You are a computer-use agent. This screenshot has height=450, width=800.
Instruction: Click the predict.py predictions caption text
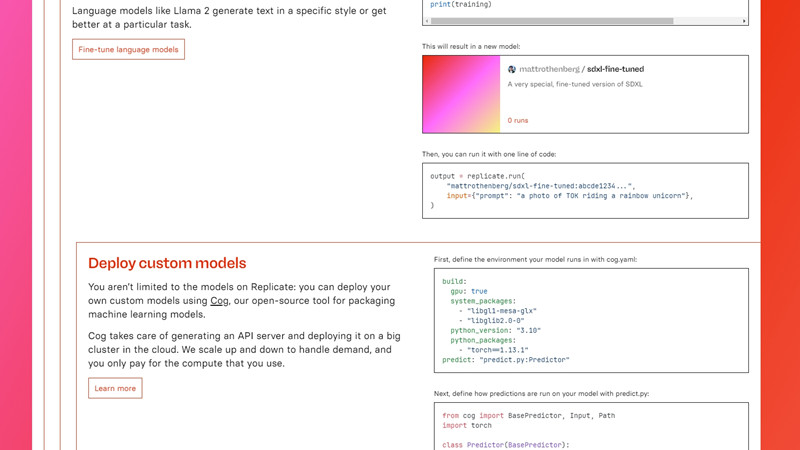tap(541, 393)
